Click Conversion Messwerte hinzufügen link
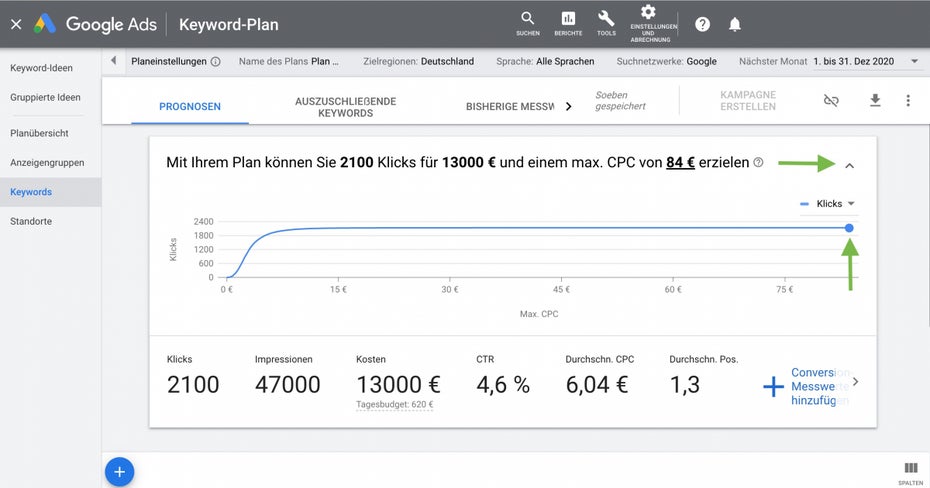The image size is (930, 488). click(x=820, y=387)
